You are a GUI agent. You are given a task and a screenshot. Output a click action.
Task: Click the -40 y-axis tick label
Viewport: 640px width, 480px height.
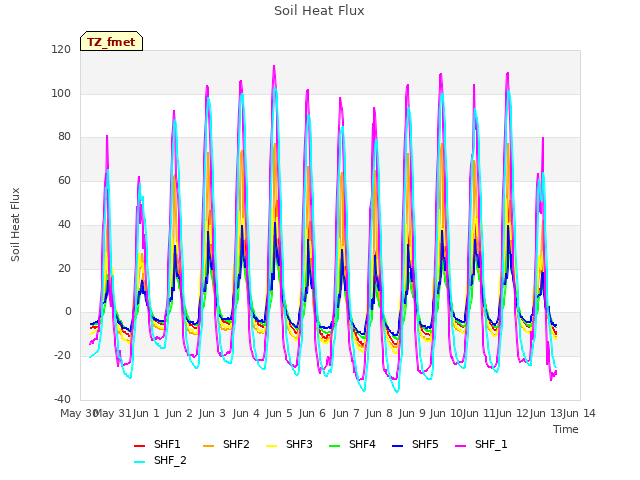[x=62, y=399]
